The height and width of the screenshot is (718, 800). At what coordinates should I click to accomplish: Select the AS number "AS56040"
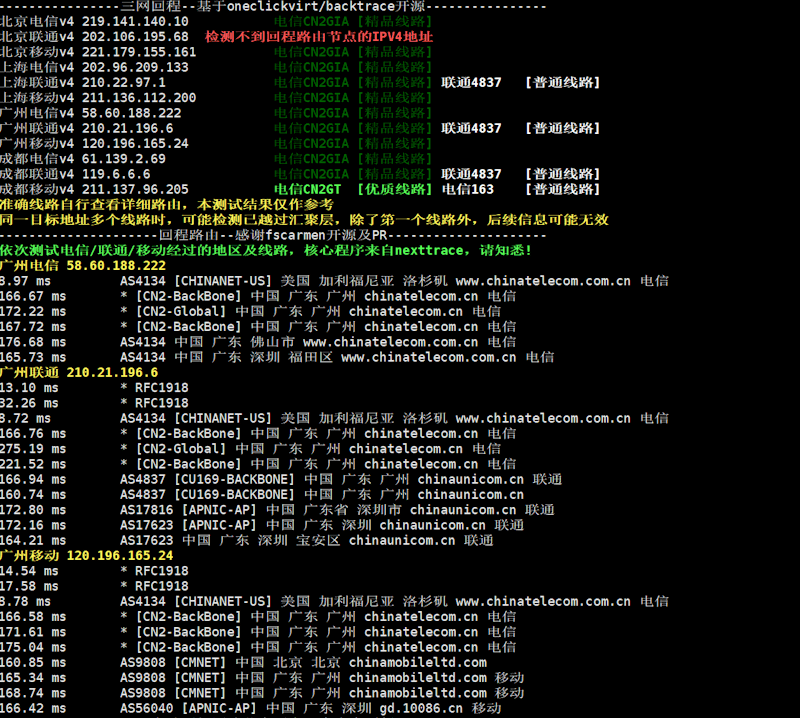coord(146,709)
